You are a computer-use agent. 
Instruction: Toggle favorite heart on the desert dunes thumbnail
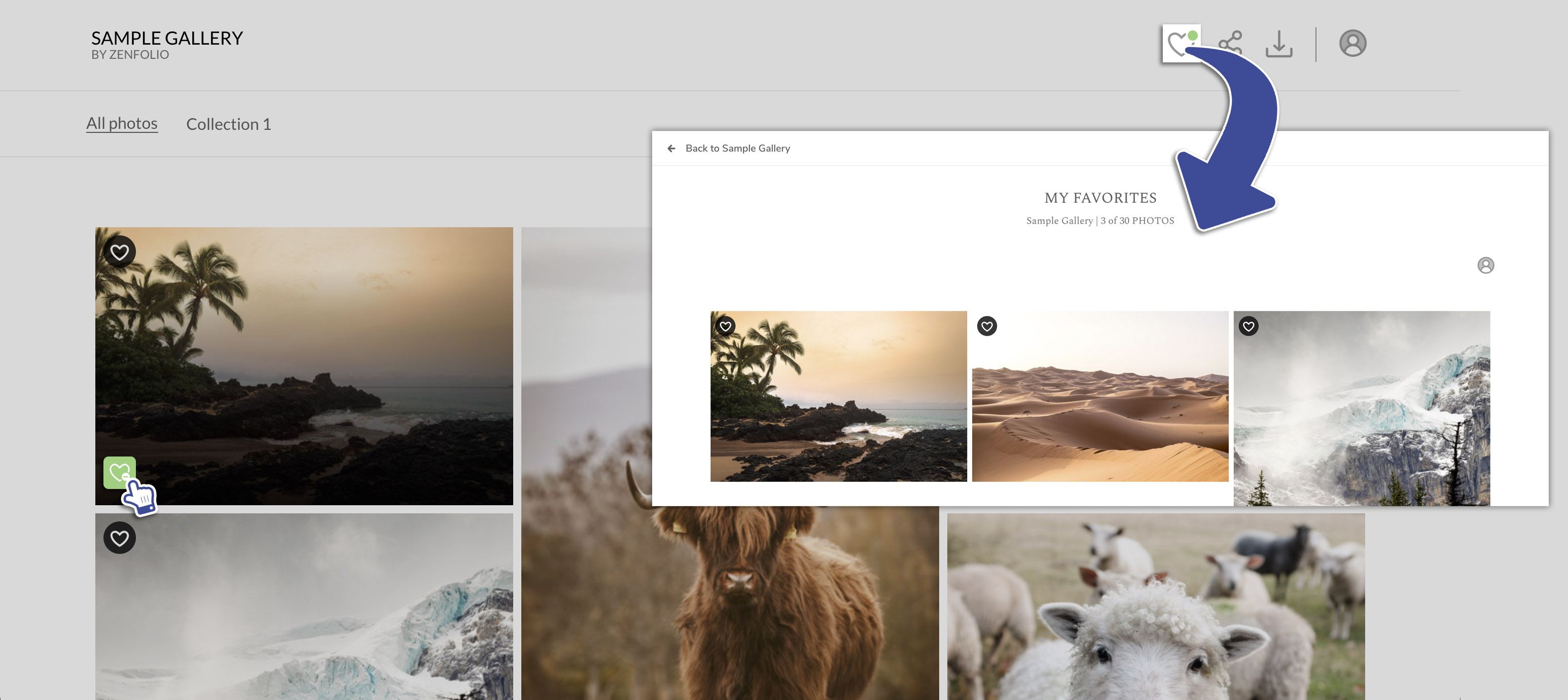tap(988, 326)
